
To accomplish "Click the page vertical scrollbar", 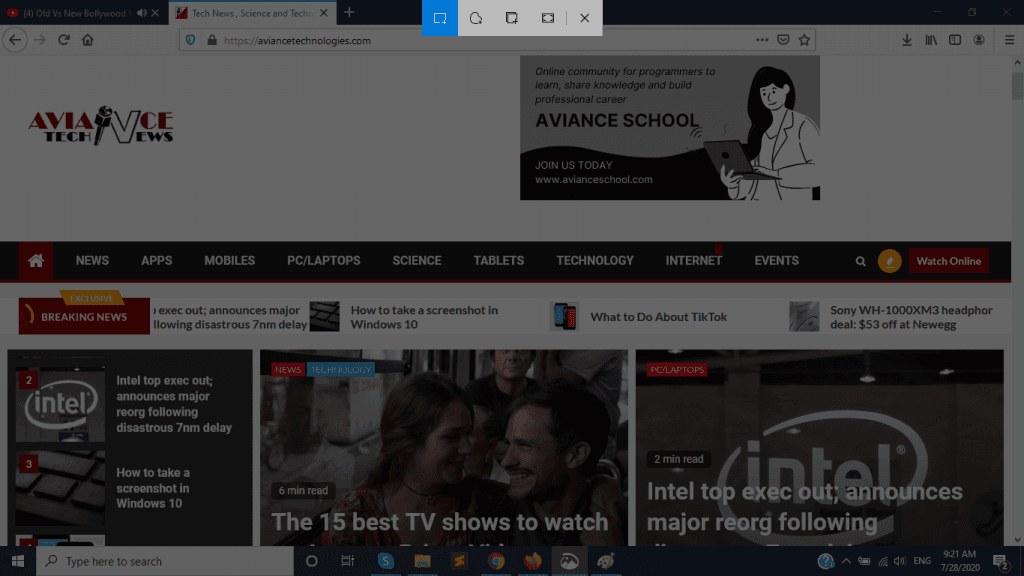I will 1017,300.
